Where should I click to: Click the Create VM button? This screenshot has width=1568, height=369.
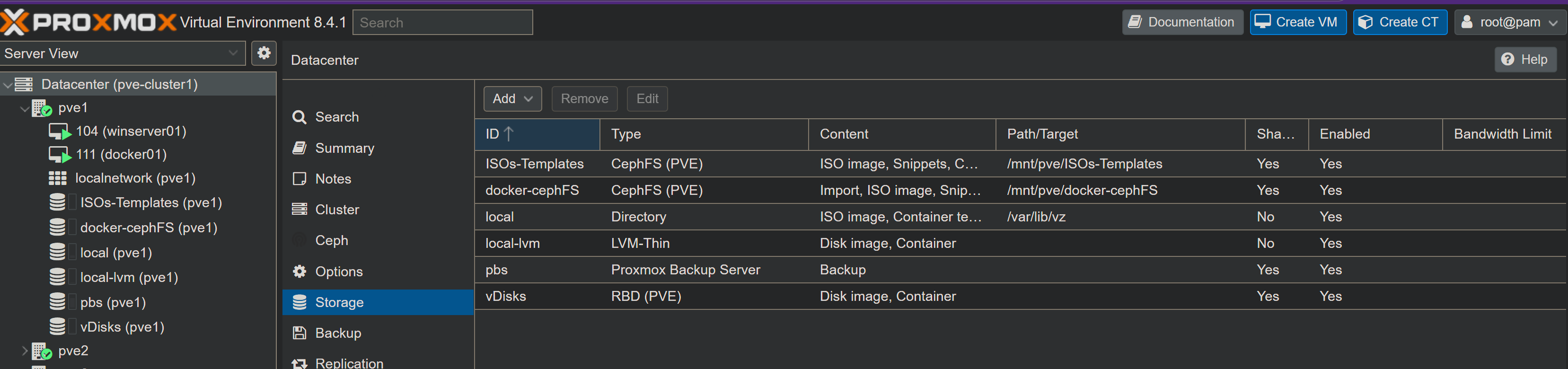pos(1298,23)
